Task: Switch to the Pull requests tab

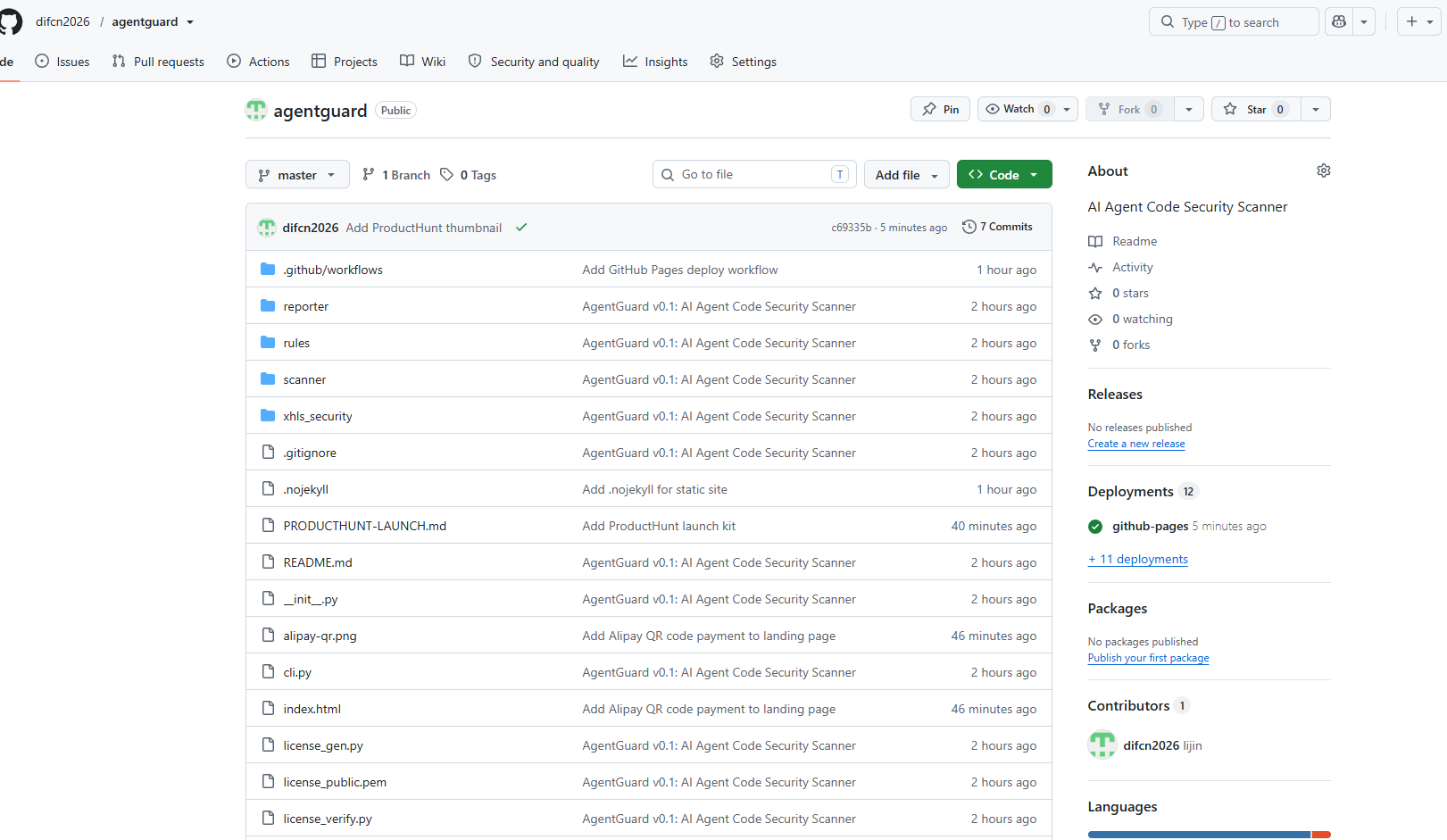Action: 158,62
